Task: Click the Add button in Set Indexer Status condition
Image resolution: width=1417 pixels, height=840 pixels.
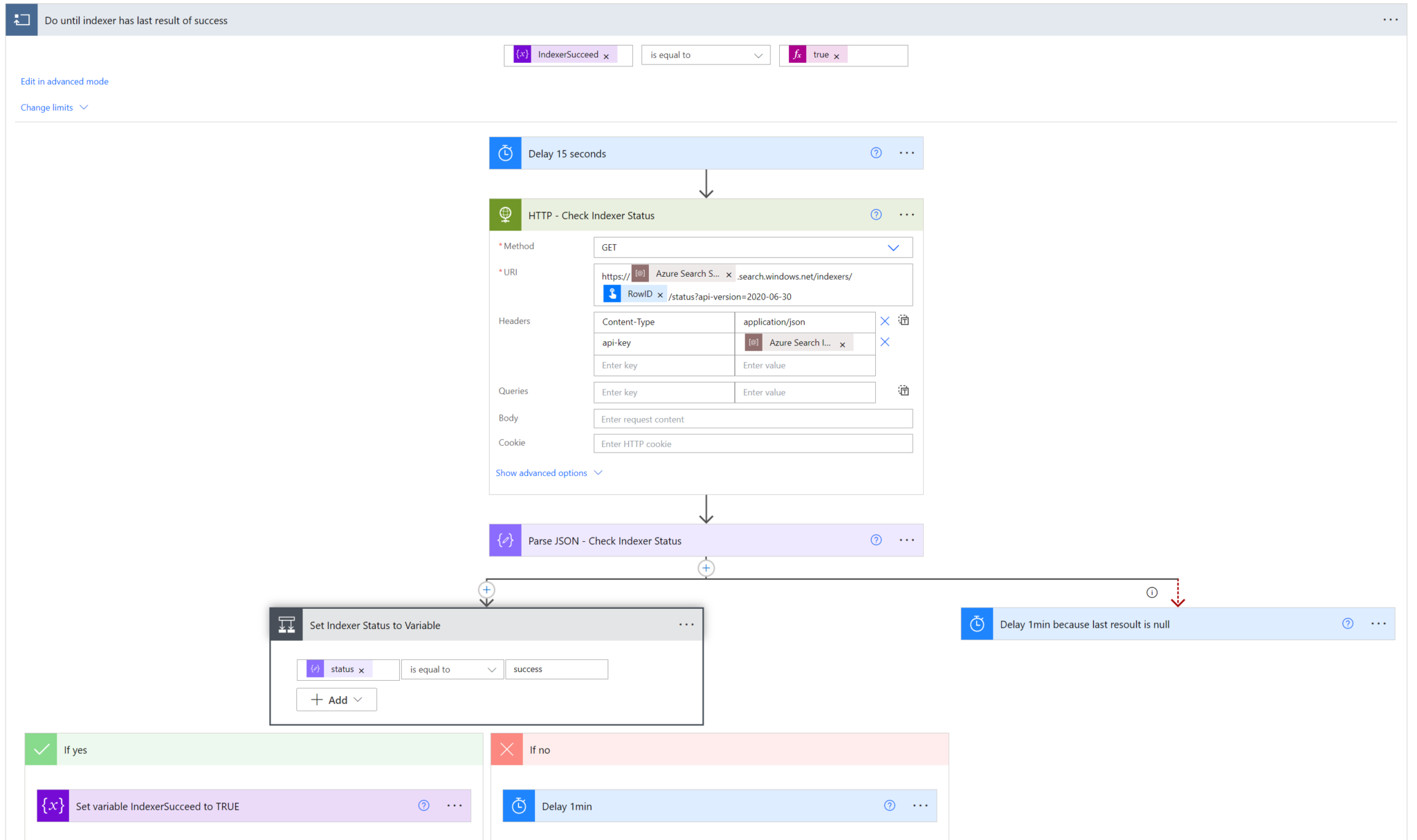Action: click(x=336, y=700)
